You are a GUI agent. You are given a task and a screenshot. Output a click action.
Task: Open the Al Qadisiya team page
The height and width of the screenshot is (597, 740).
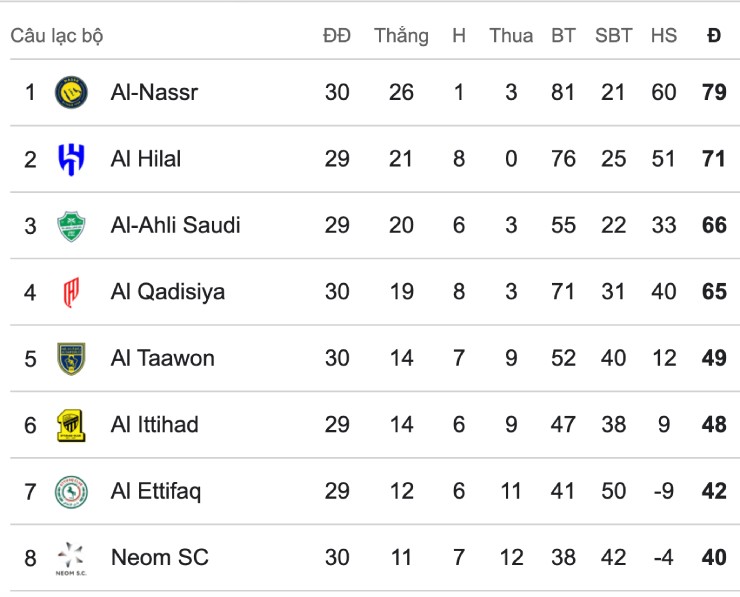click(167, 292)
